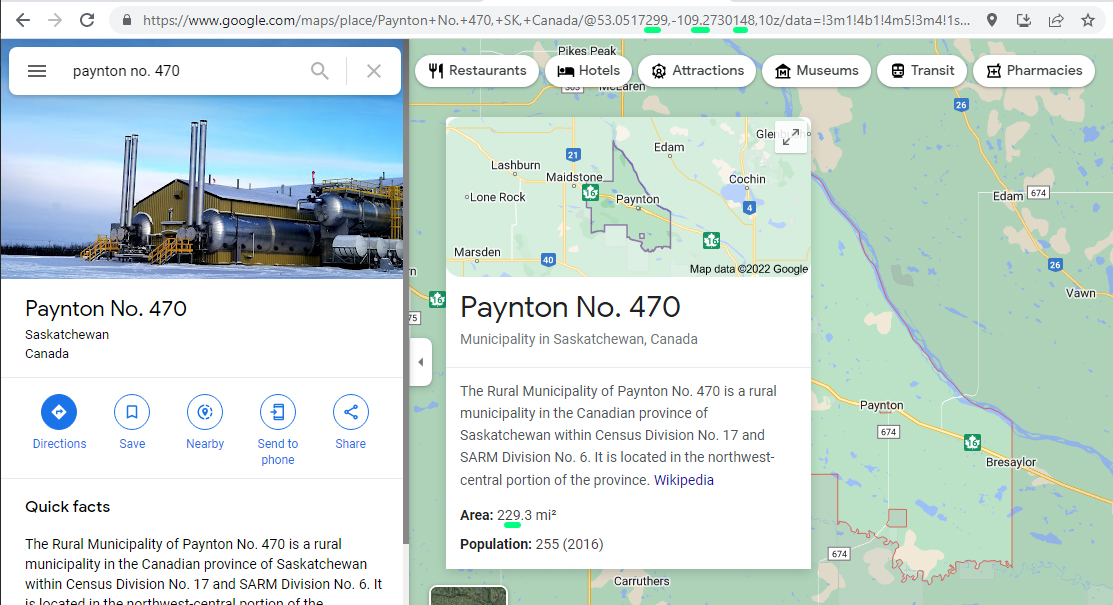1113x605 pixels.
Task: Select the URL in the address bar
Action: point(556,20)
